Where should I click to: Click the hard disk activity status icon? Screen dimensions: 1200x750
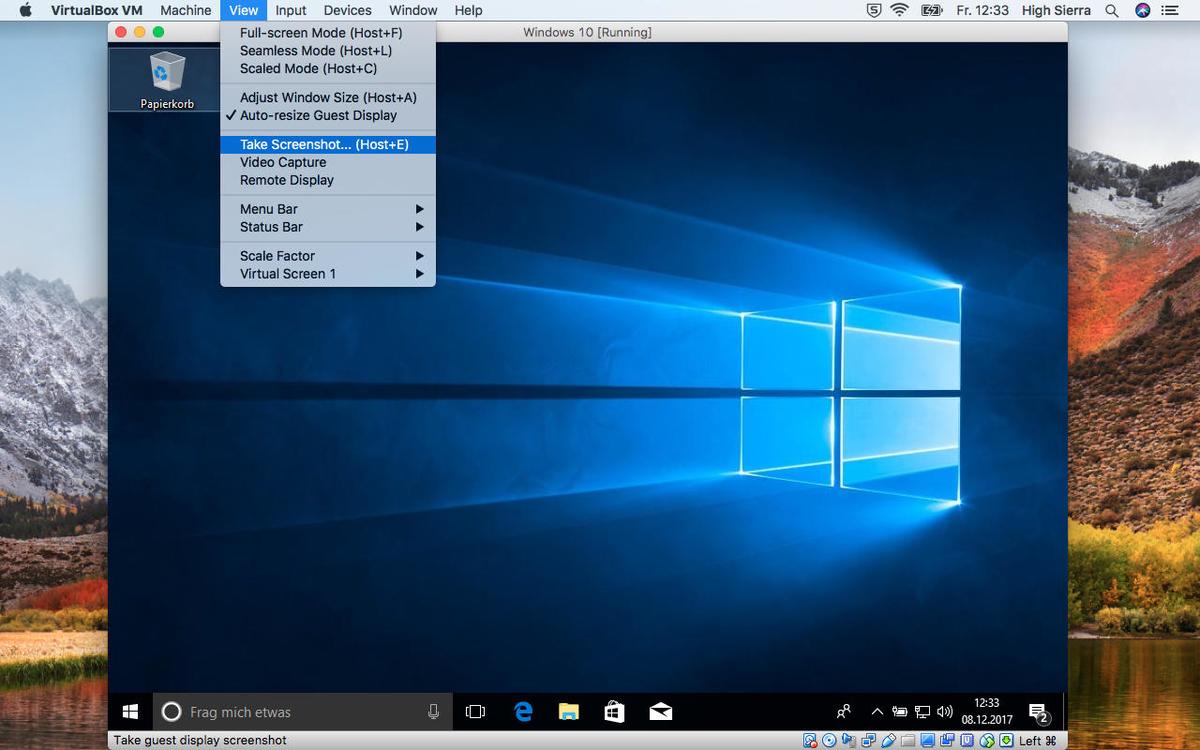click(x=810, y=741)
